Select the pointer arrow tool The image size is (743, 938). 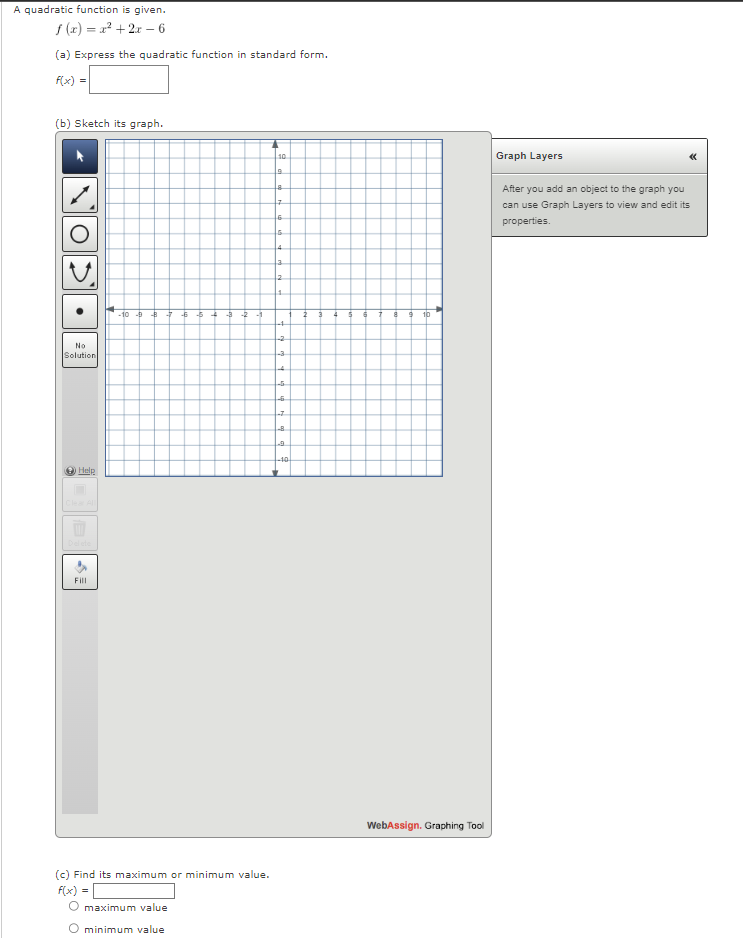pos(80,157)
